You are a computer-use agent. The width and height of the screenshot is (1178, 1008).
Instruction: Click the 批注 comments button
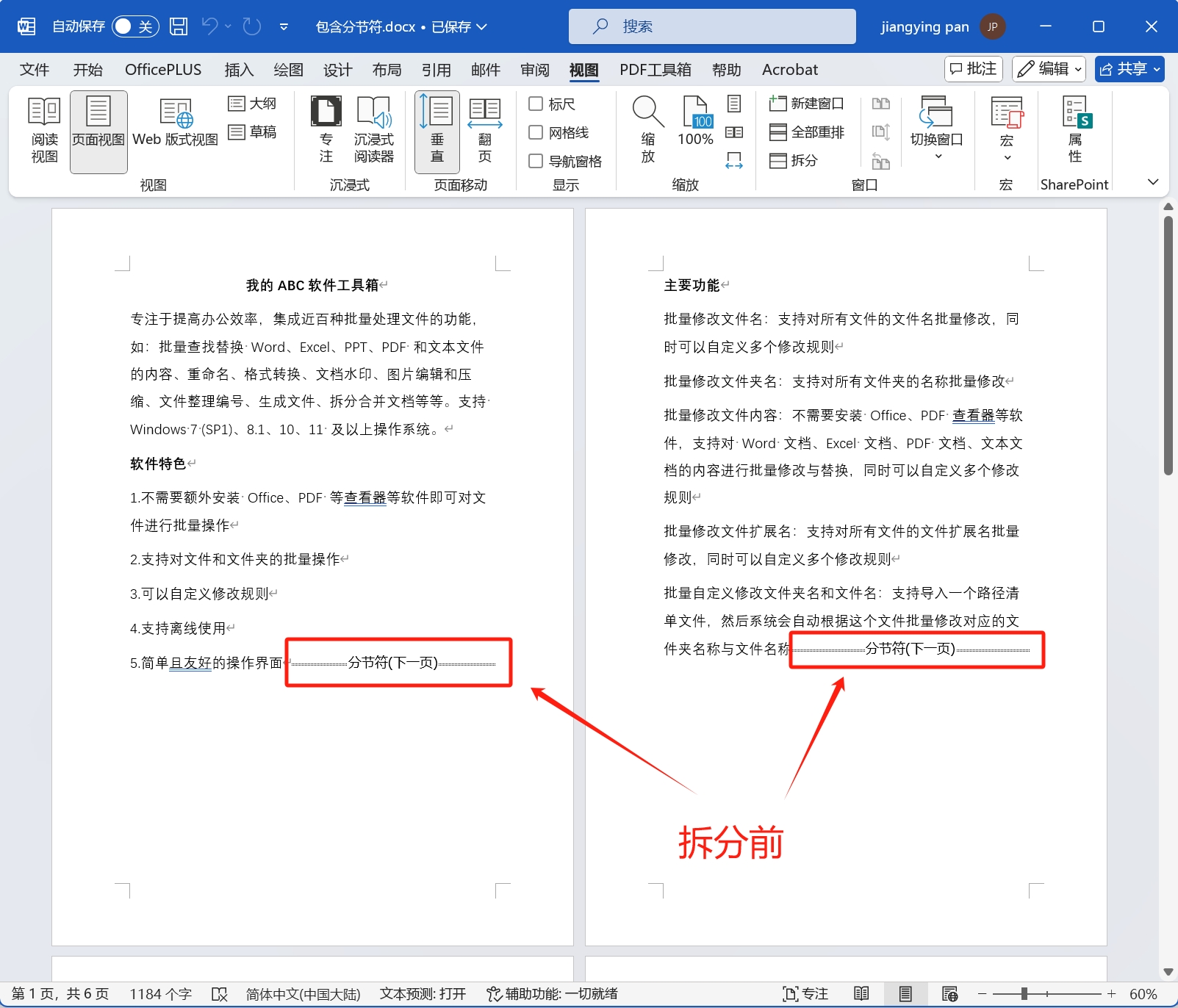tap(973, 68)
